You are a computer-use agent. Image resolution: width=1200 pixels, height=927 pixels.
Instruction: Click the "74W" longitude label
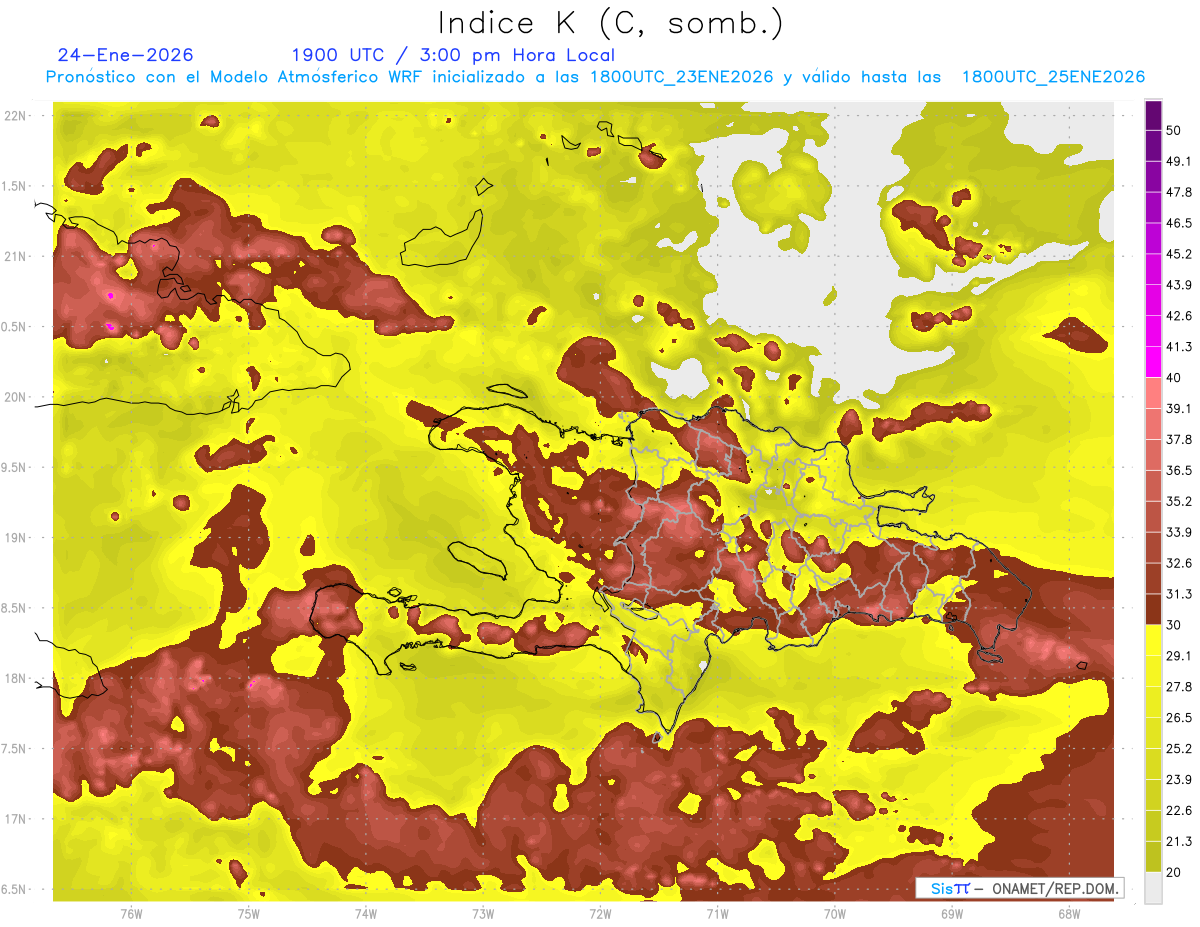coord(365,913)
